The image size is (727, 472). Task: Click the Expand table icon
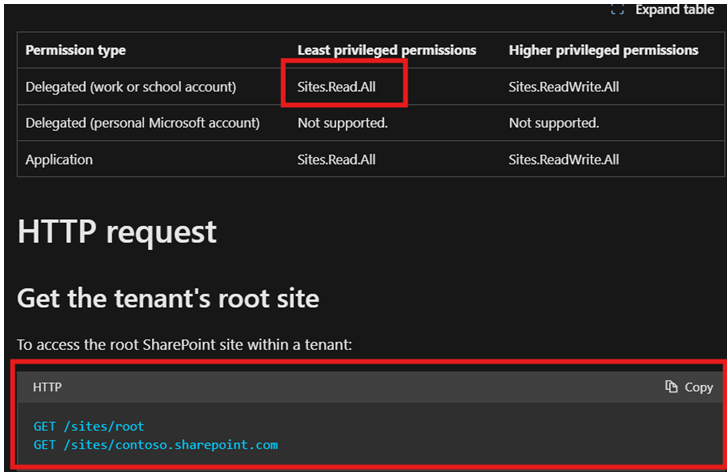(617, 9)
